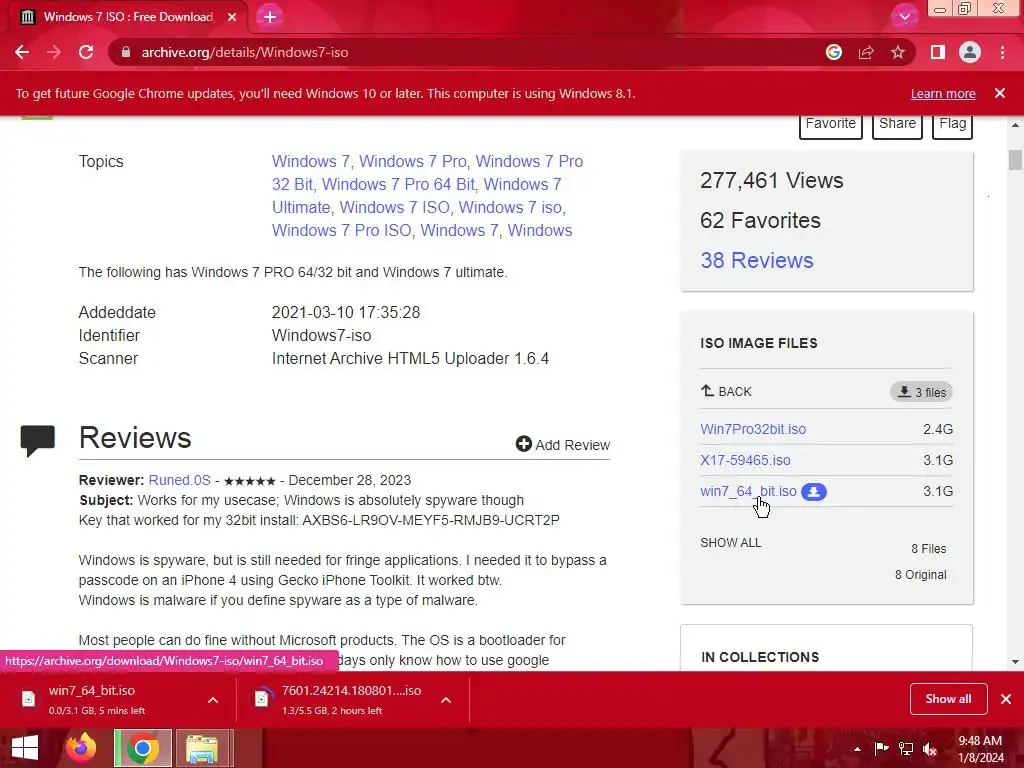
Task: Open File Explorer from the taskbar
Action: (202, 748)
